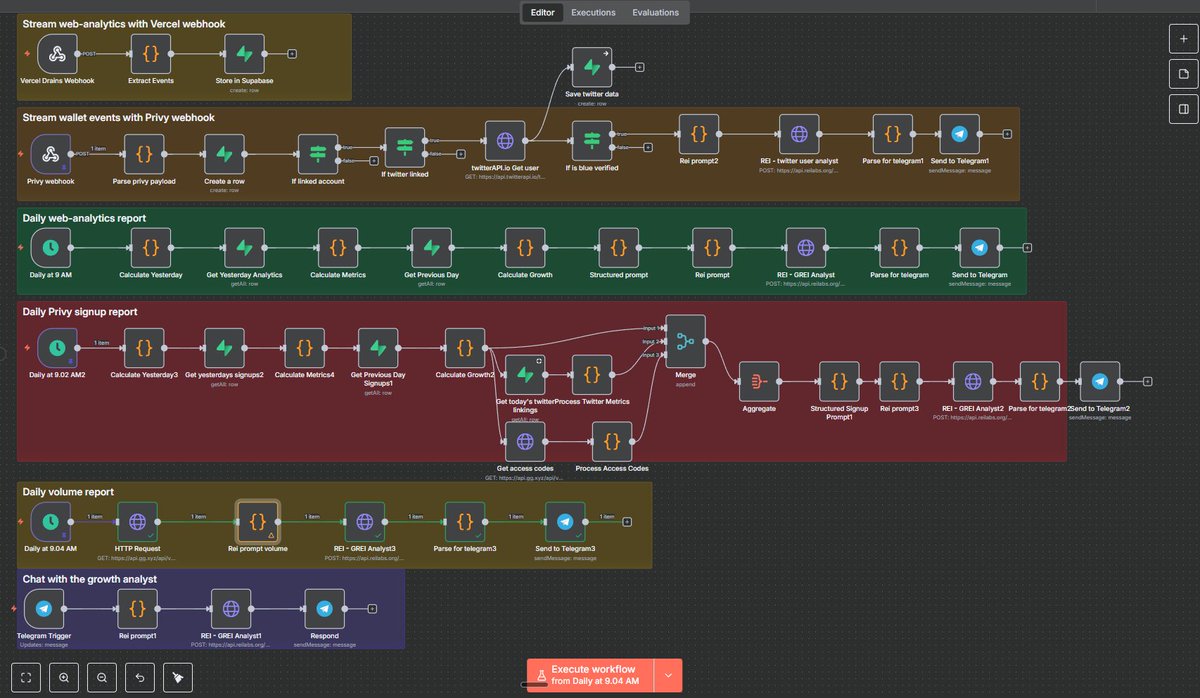1200x698 pixels.
Task: Open the logs panel from the right toolbar
Action: [x=1182, y=108]
